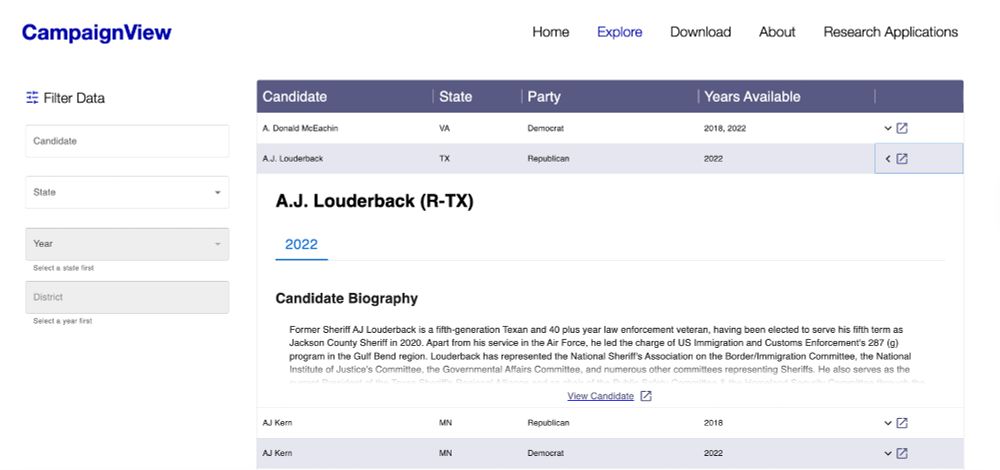Viewport: 1000px width, 470px height.
Task: Click the View Candidate link
Action: [601, 396]
